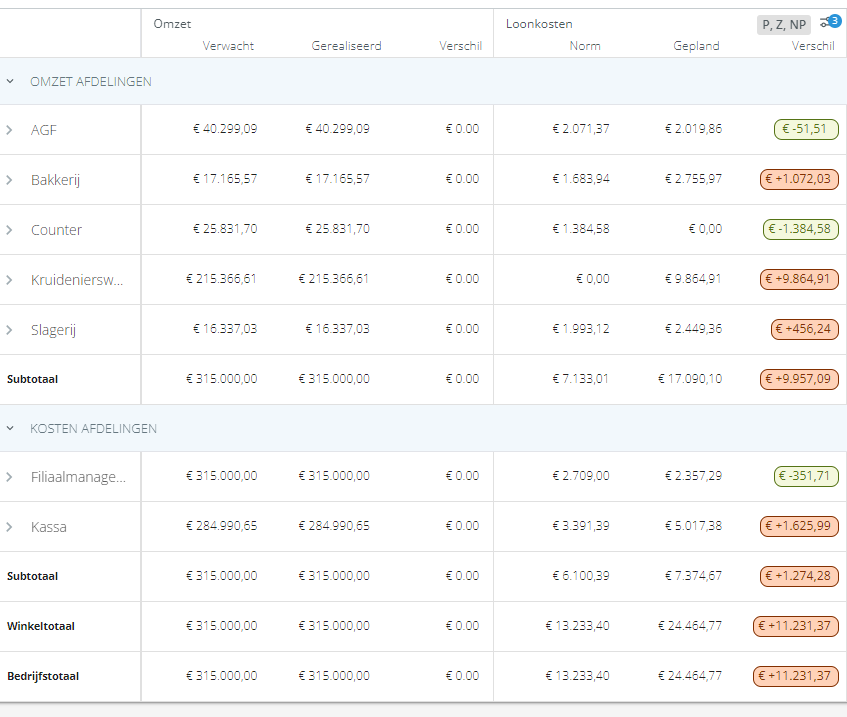The width and height of the screenshot is (847, 717).
Task: Expand the Kruidenierswaren row chevron
Action: click(9, 280)
